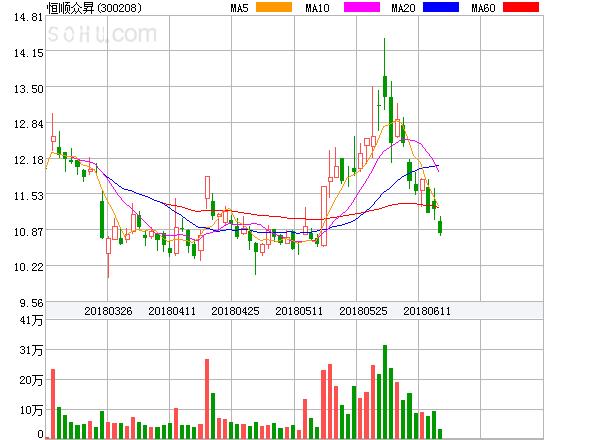Click the red MA60 legend swatch
The width and height of the screenshot is (600, 440).
[521, 7]
